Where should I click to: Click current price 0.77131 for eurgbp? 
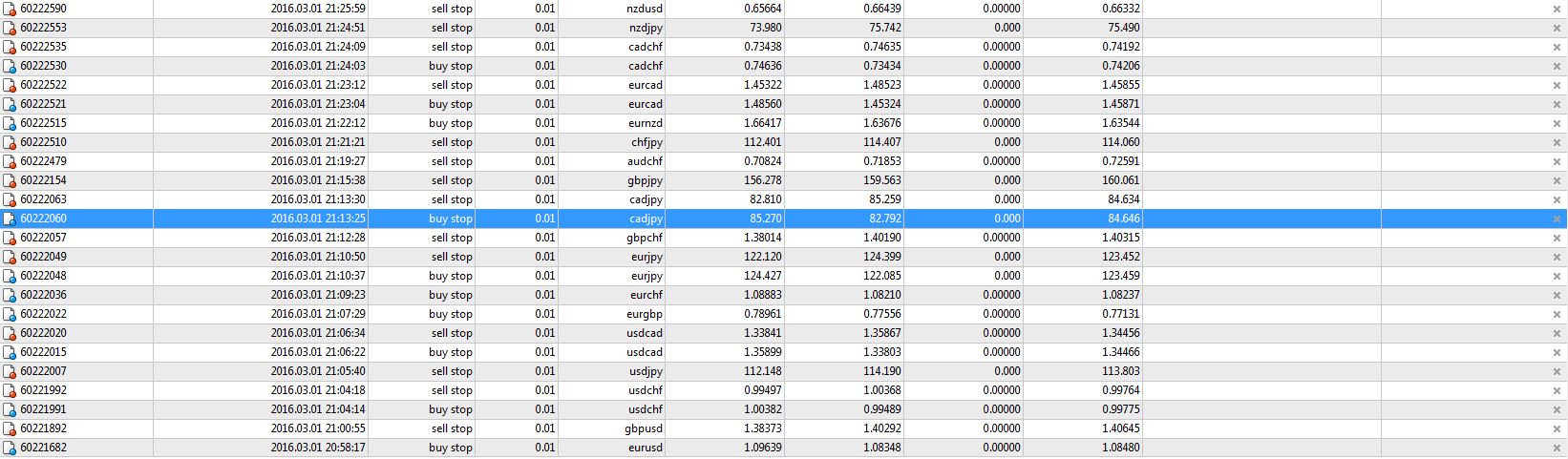point(1120,314)
